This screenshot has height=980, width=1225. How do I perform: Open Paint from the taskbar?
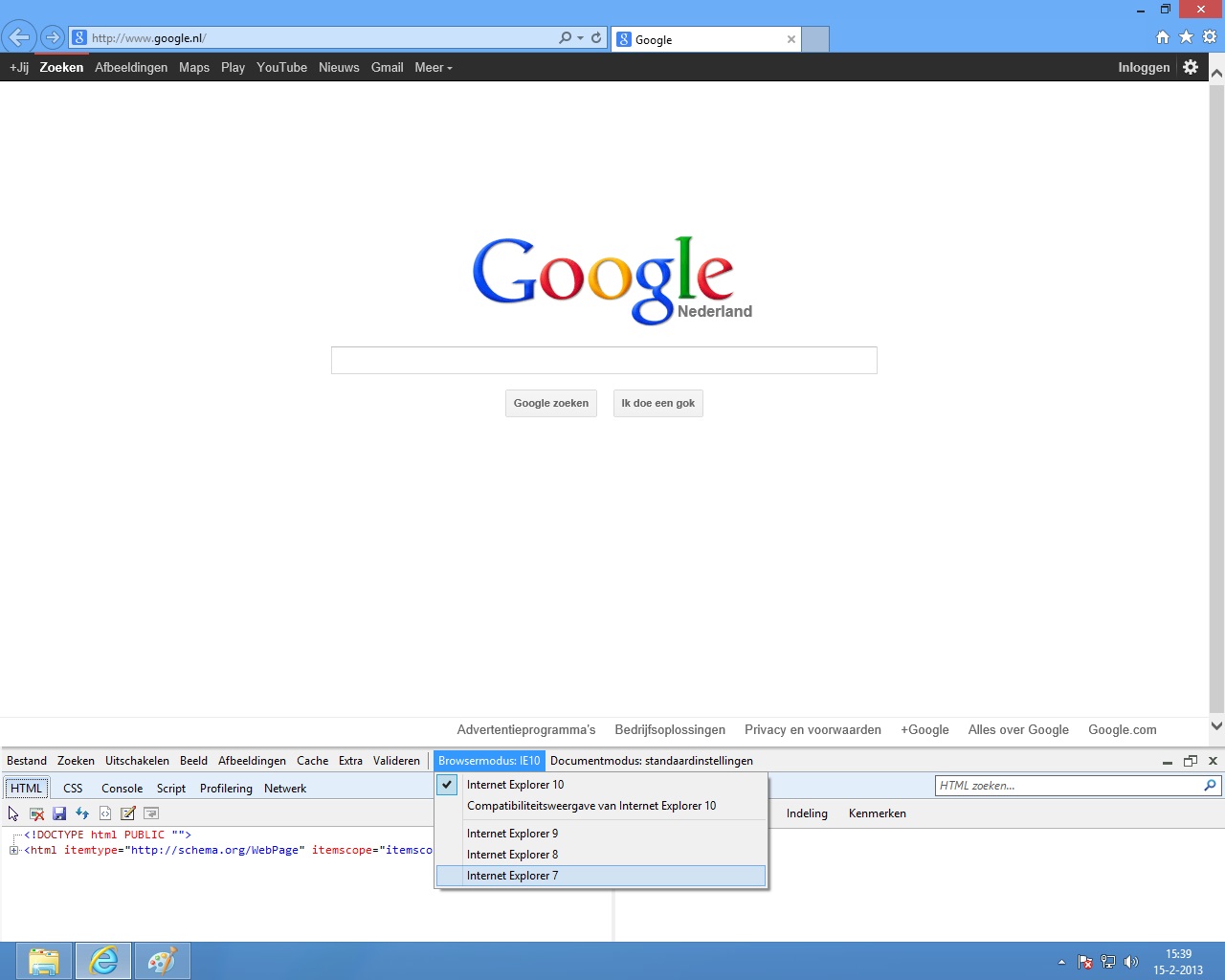163,961
